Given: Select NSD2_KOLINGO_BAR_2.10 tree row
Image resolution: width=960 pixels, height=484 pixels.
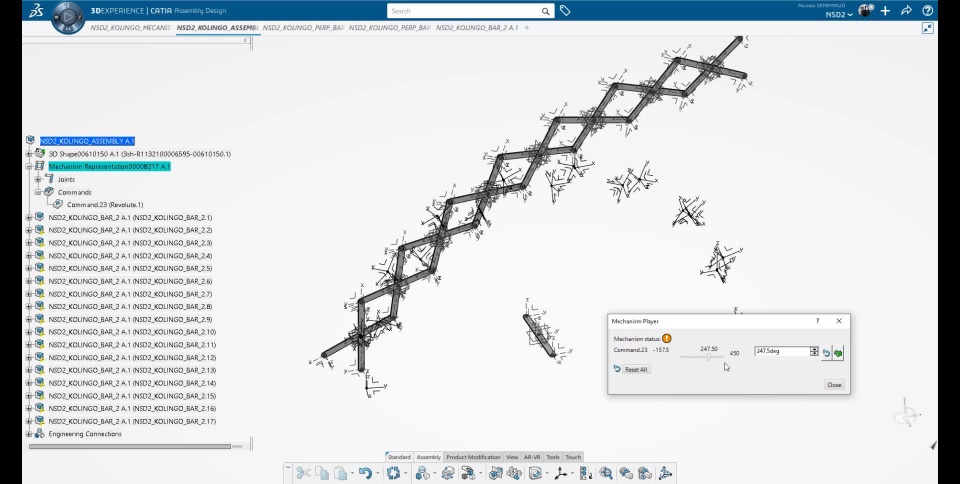Looking at the screenshot, I should (x=132, y=332).
